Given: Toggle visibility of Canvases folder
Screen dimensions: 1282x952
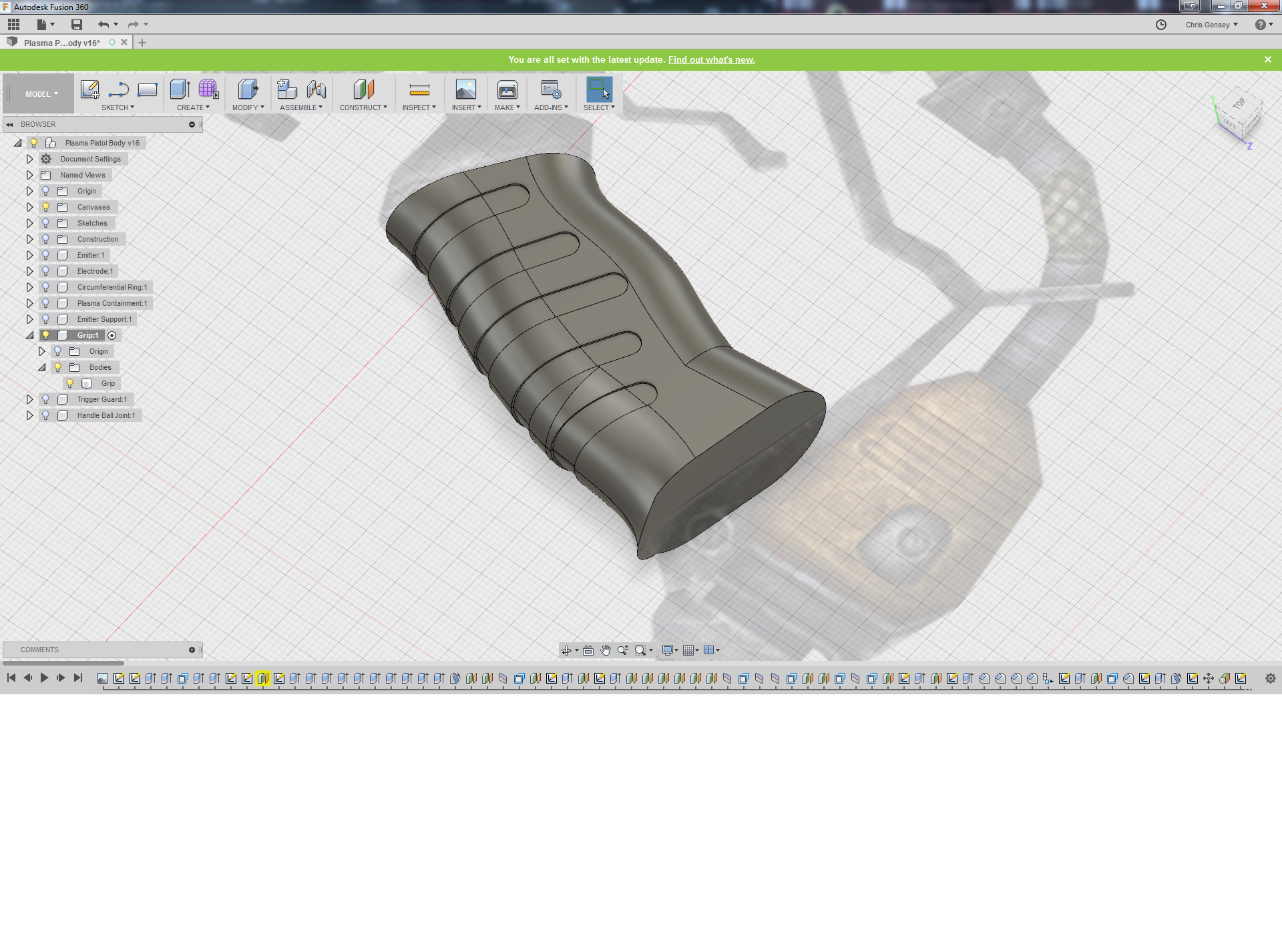Looking at the screenshot, I should (x=45, y=207).
